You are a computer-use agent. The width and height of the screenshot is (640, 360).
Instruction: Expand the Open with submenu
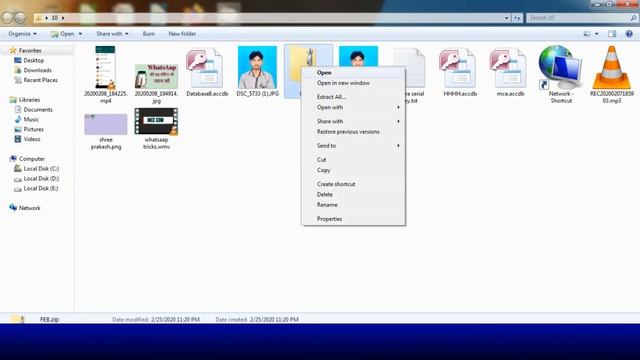coord(353,107)
